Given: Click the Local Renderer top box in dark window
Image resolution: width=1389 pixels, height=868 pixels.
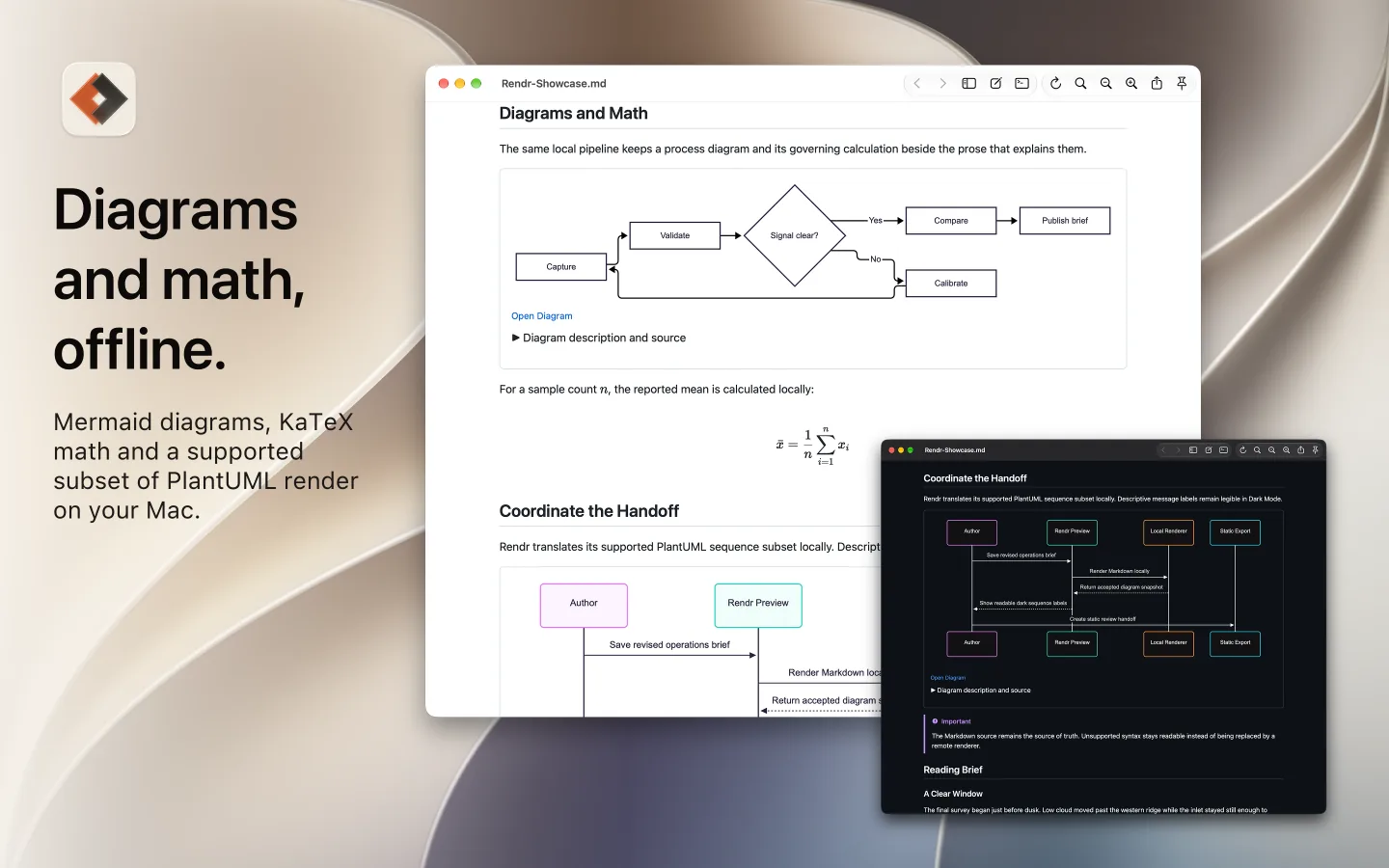Looking at the screenshot, I should 1168,532.
